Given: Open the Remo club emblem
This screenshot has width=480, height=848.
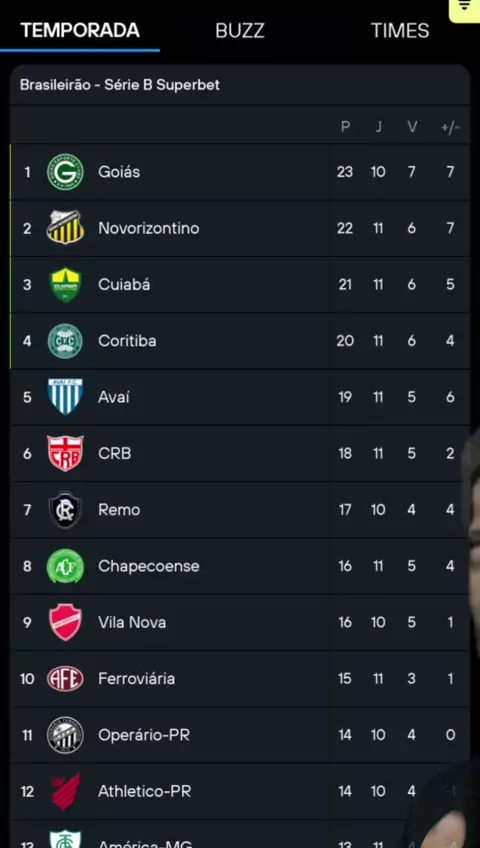Looking at the screenshot, I should point(65,509).
